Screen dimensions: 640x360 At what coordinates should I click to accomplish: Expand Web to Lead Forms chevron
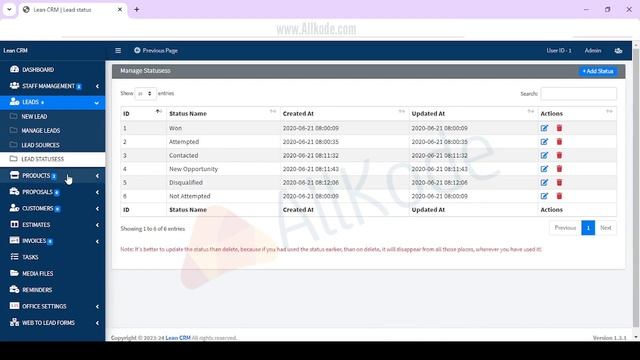pos(97,323)
